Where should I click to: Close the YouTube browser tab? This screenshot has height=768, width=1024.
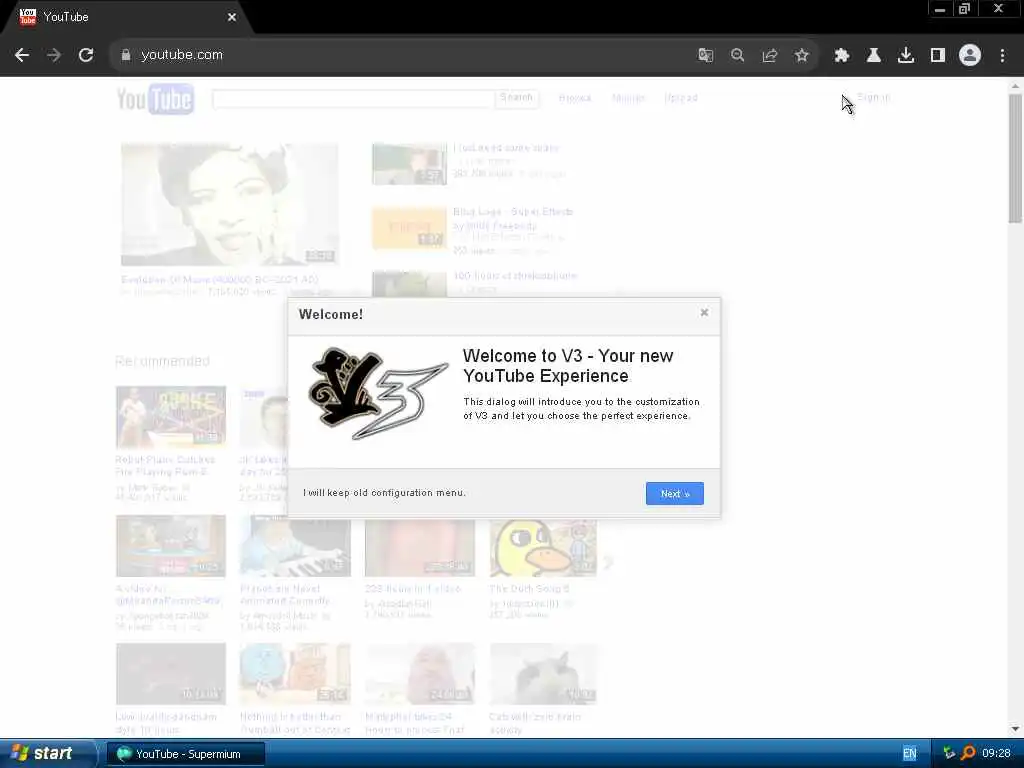coord(232,18)
